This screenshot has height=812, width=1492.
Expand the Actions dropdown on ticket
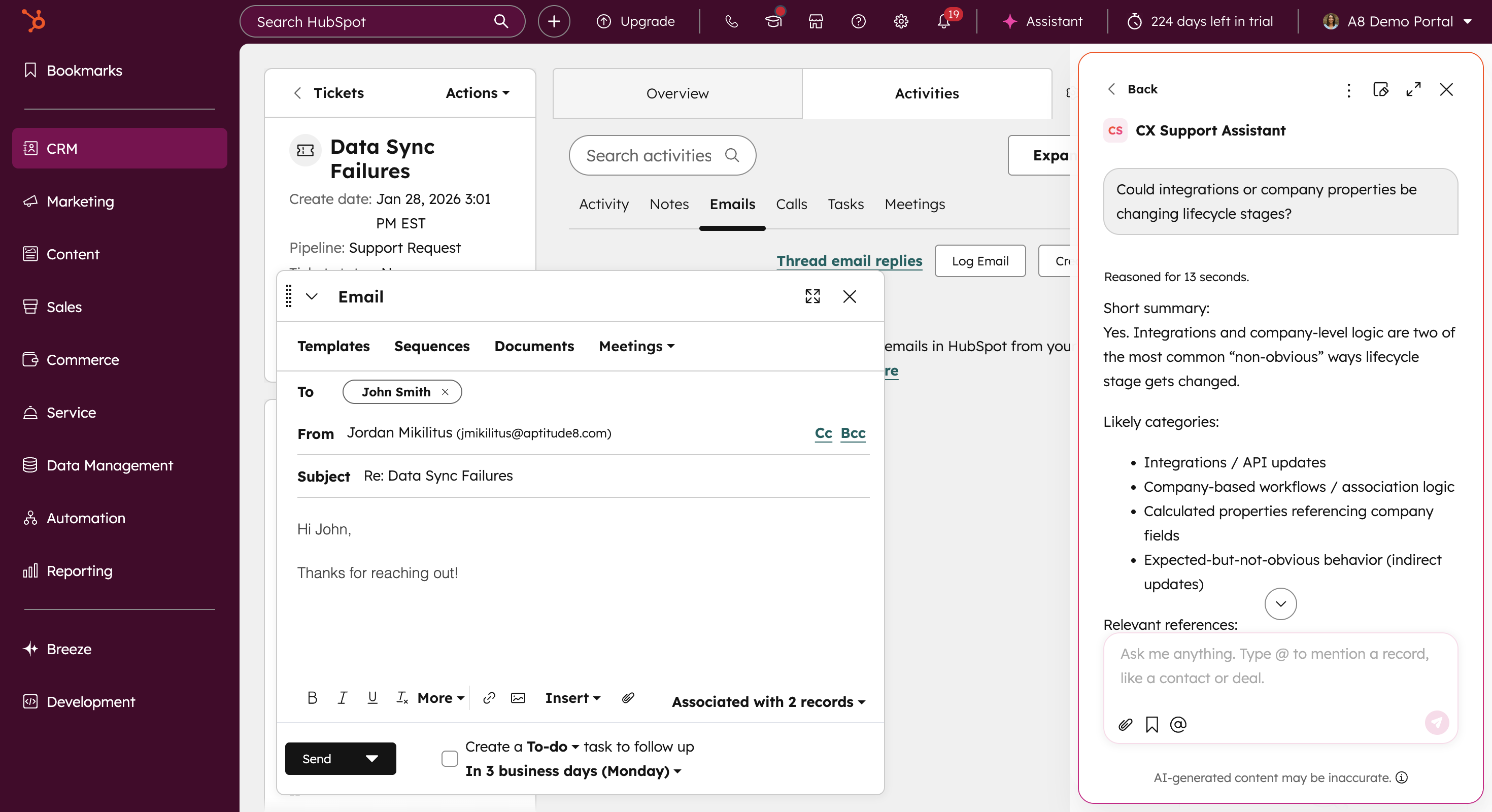click(x=477, y=93)
